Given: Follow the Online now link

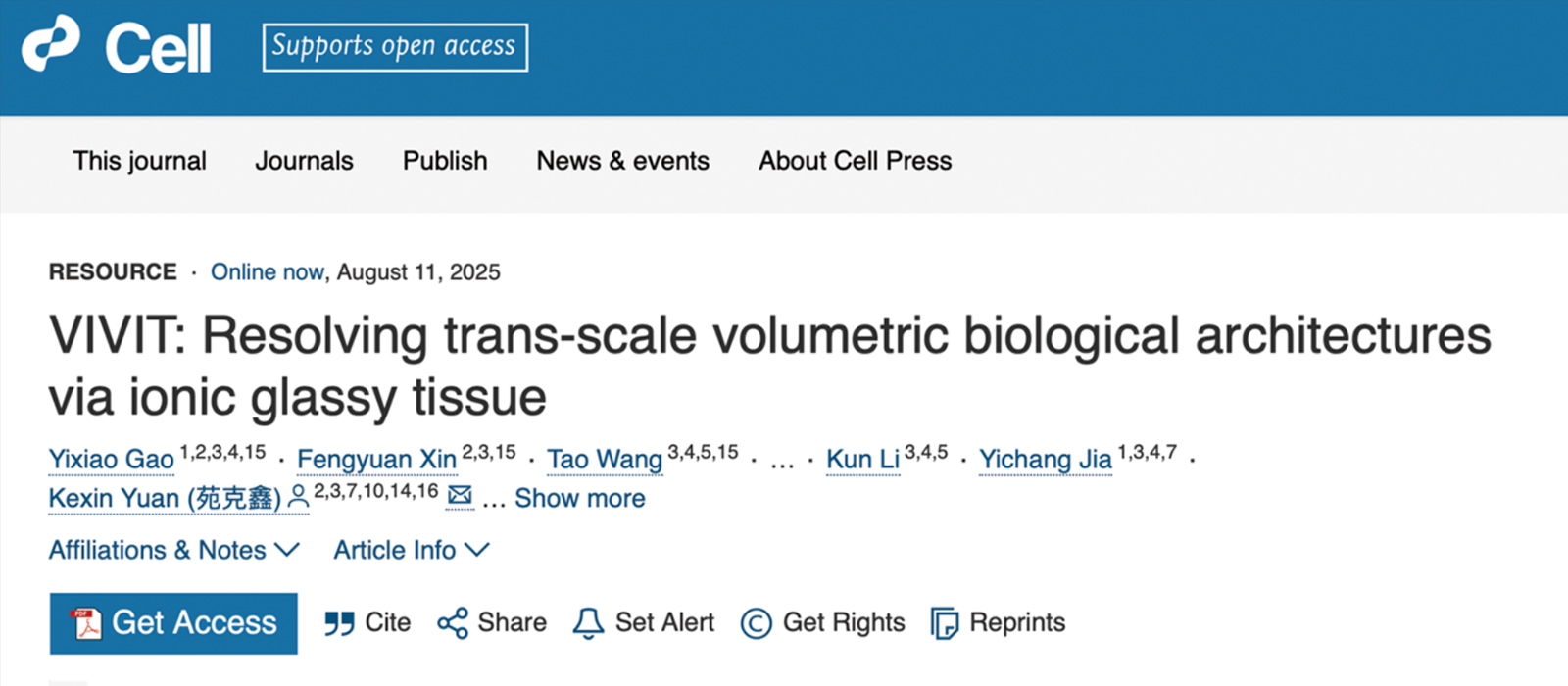Looking at the screenshot, I should click(267, 272).
